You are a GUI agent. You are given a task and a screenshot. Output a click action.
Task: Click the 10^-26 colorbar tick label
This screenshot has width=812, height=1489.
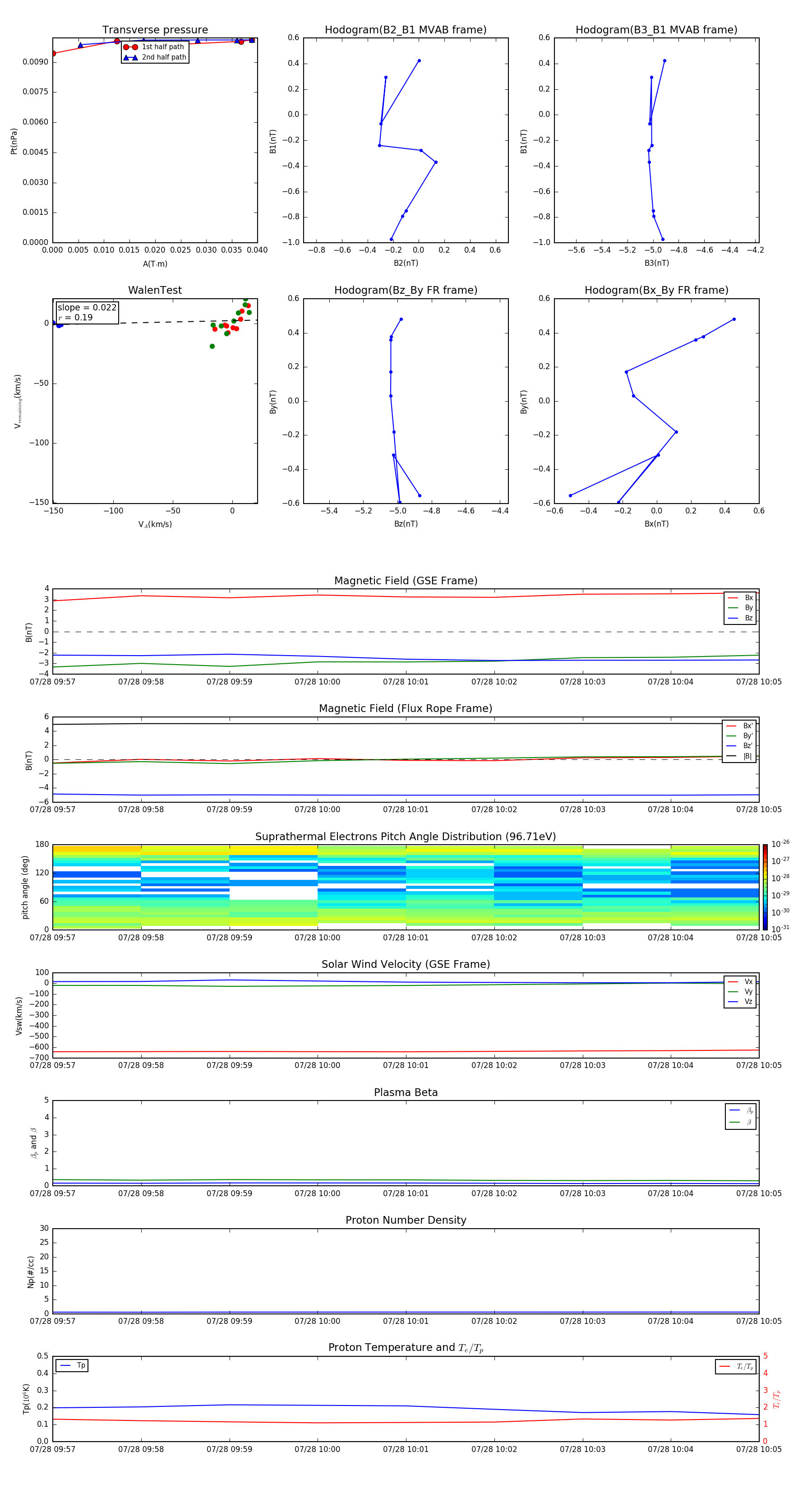click(x=780, y=844)
